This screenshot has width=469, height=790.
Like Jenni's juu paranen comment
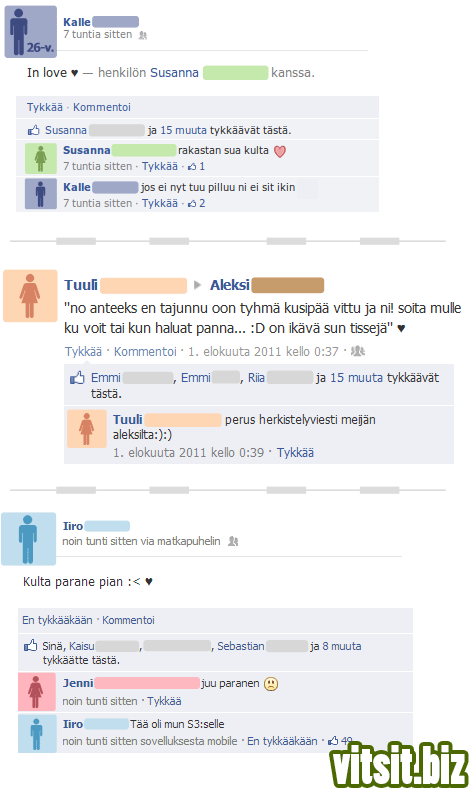click(x=164, y=701)
